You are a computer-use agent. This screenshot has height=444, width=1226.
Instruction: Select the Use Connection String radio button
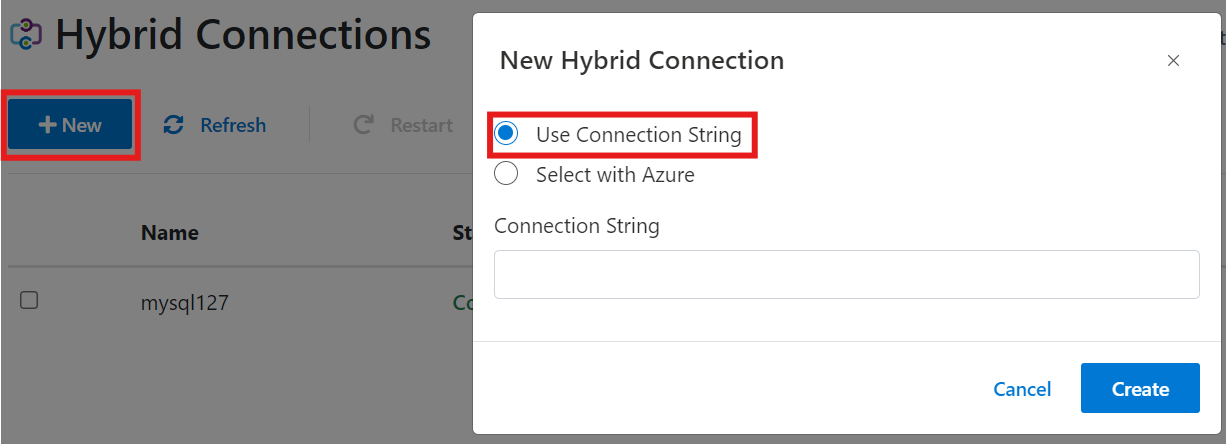pyautogui.click(x=507, y=134)
